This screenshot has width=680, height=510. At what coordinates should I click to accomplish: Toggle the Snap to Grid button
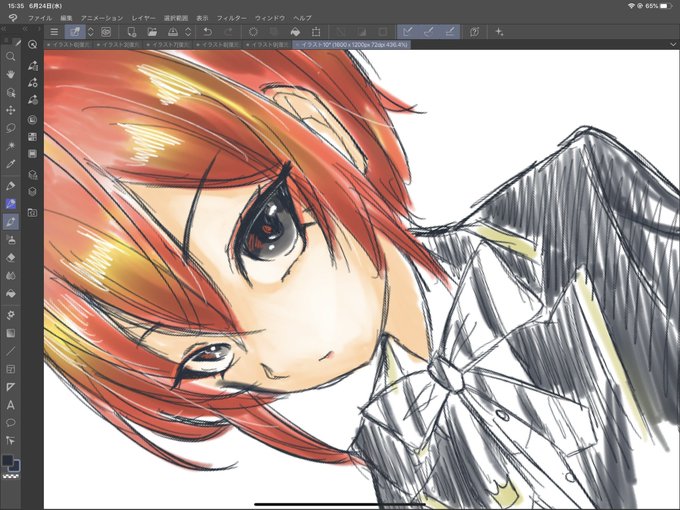click(x=450, y=32)
